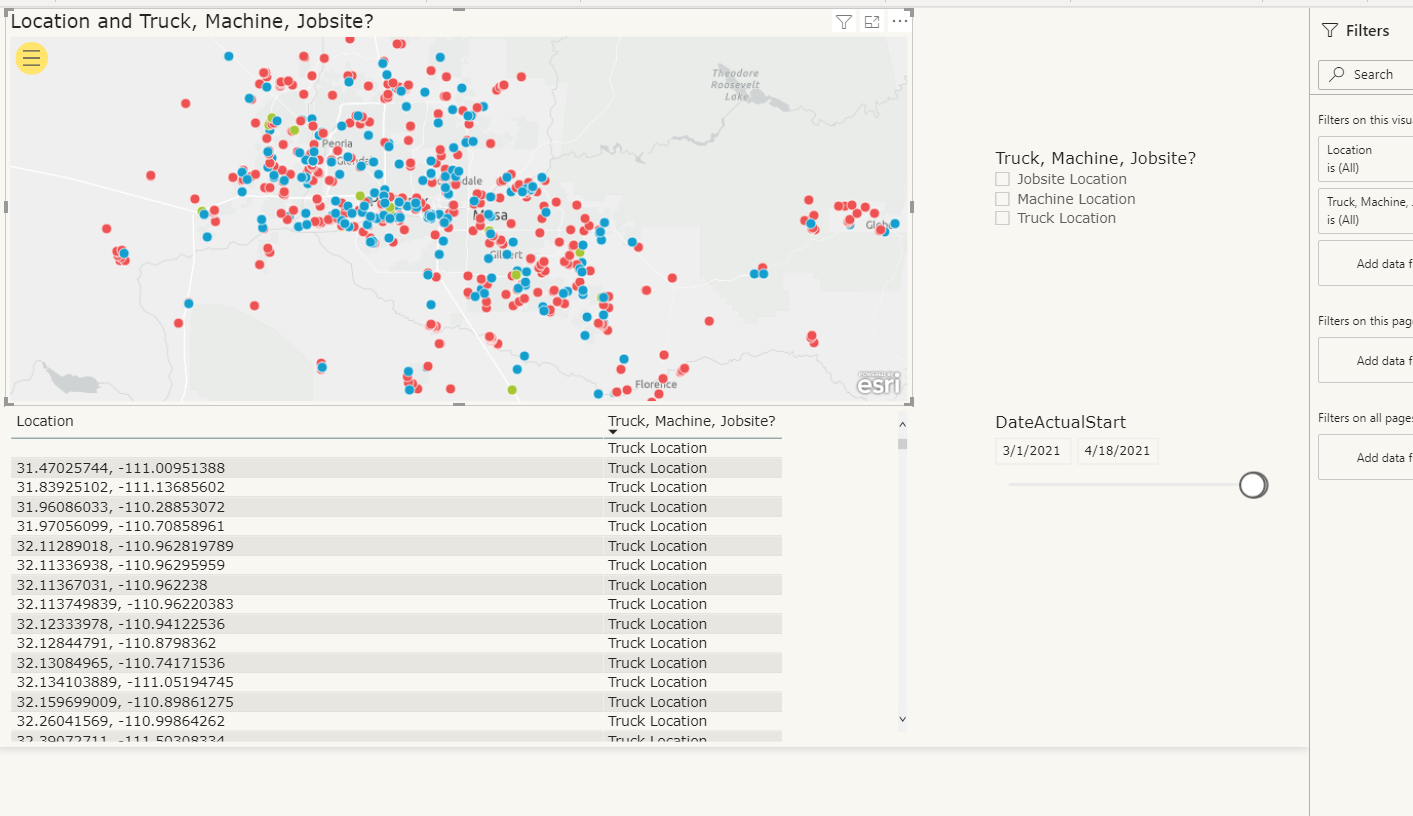This screenshot has height=816, width=1413.
Task: Select row 32.12844791, -110.8798362
Action: point(396,643)
